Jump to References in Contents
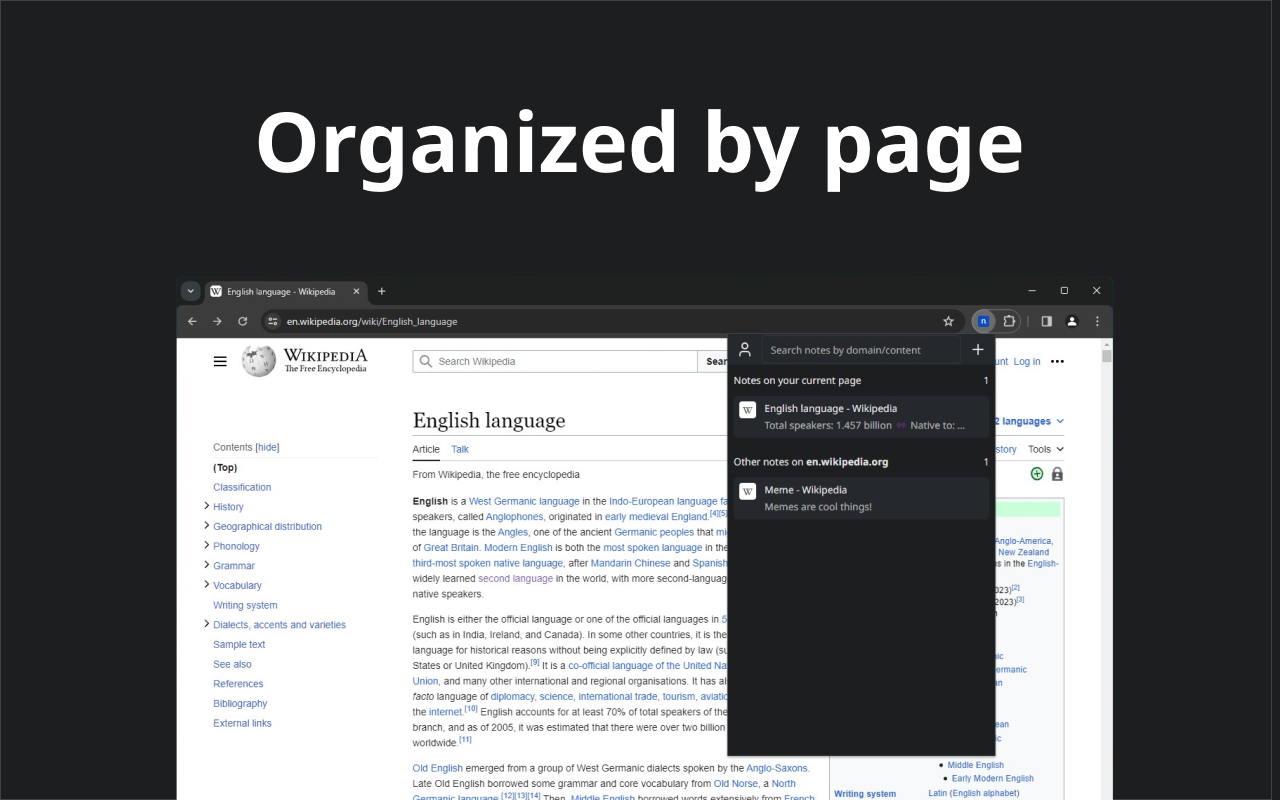This screenshot has width=1280, height=800. pos(238,684)
